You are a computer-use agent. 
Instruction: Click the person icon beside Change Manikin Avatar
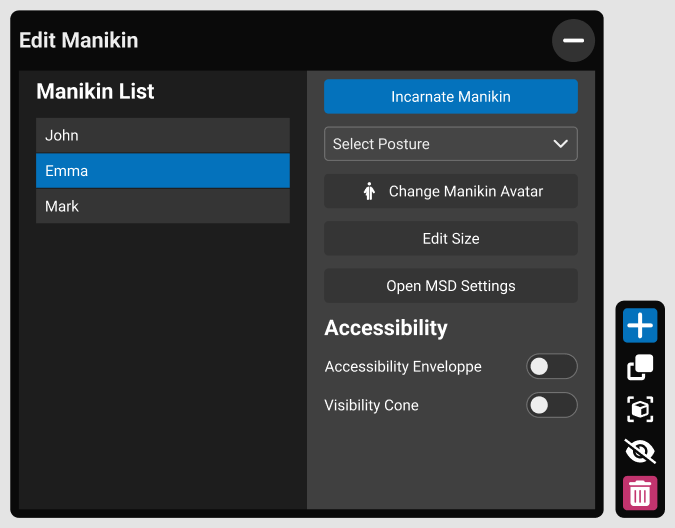[369, 191]
